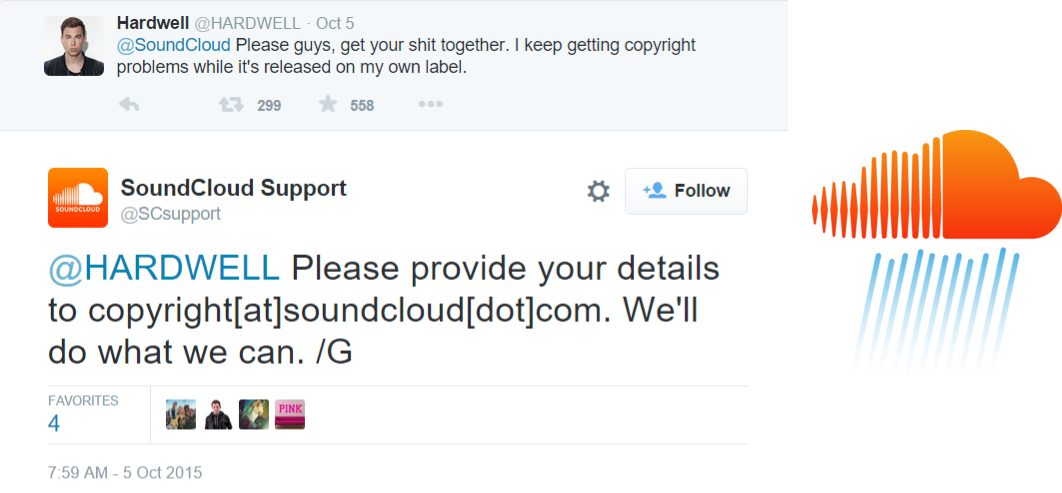This screenshot has height=493, width=1062.
Task: Open the blue @HARDWELL mention in the reply
Action: click(x=164, y=268)
